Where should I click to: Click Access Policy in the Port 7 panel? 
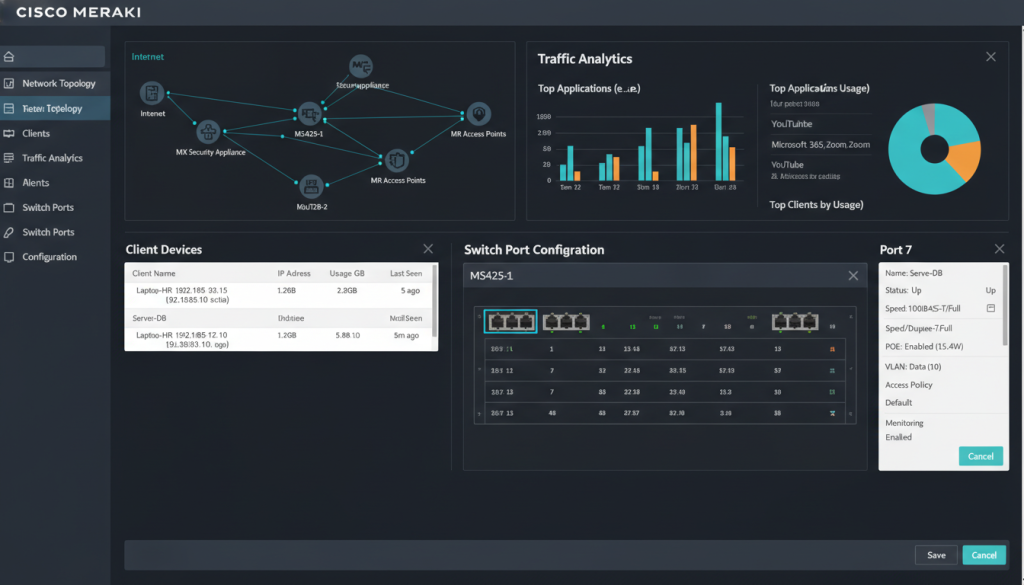pyautogui.click(x=908, y=385)
